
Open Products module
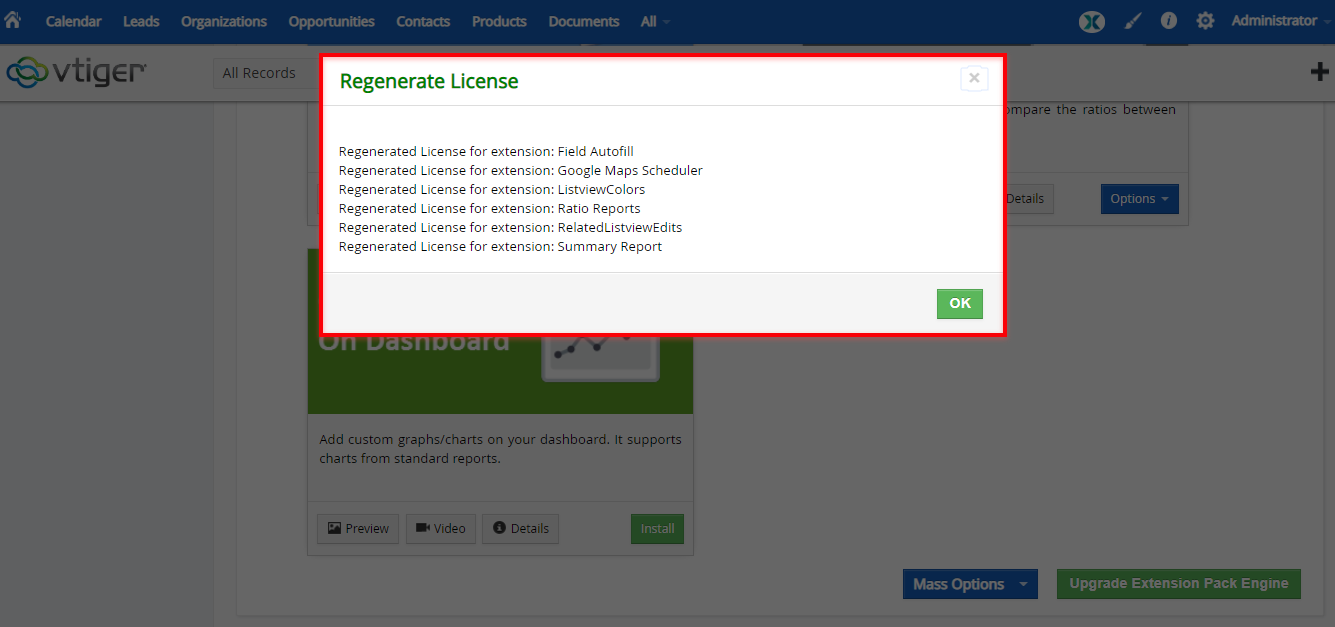(499, 21)
